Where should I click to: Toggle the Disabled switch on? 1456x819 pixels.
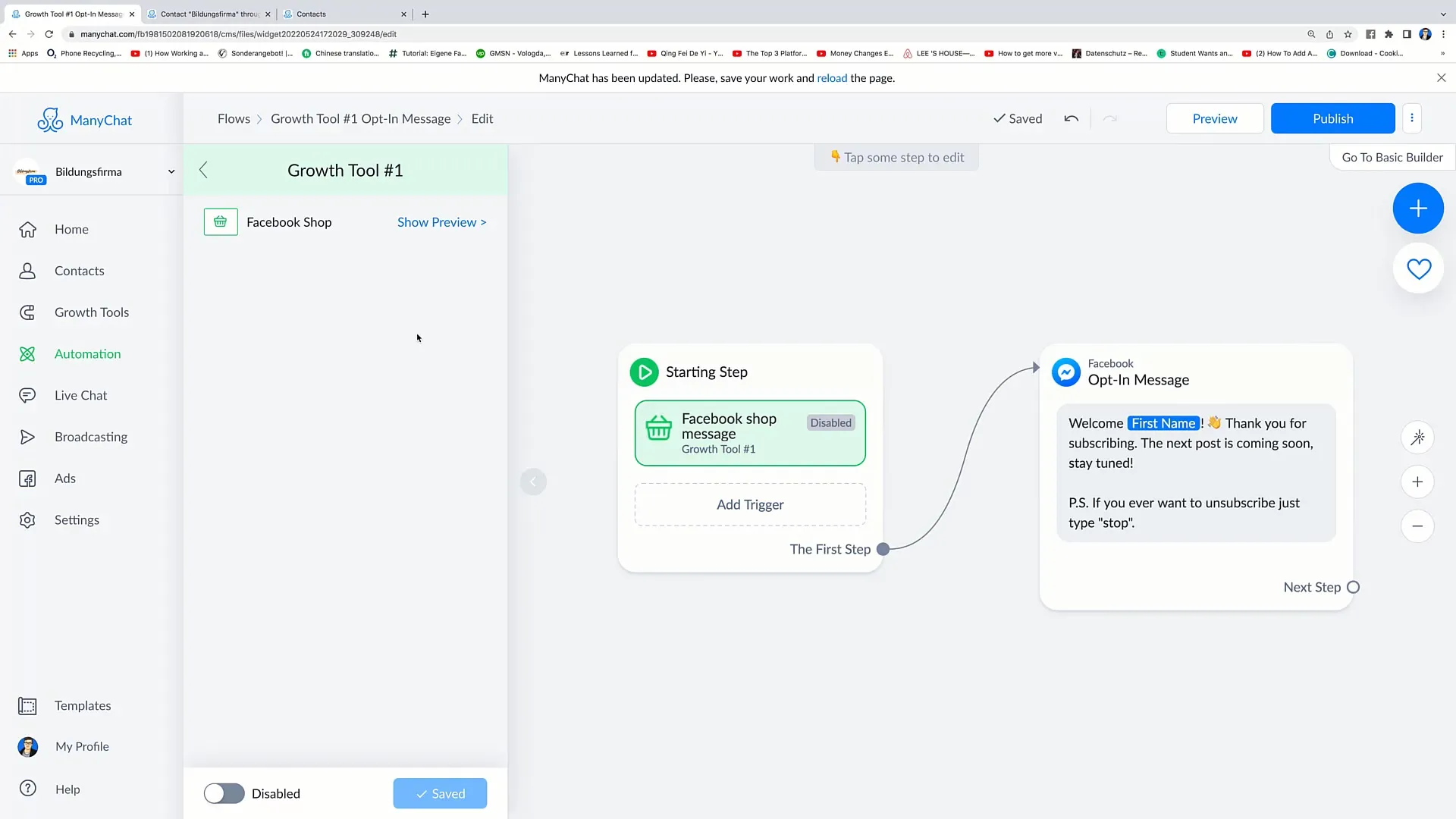click(x=224, y=793)
